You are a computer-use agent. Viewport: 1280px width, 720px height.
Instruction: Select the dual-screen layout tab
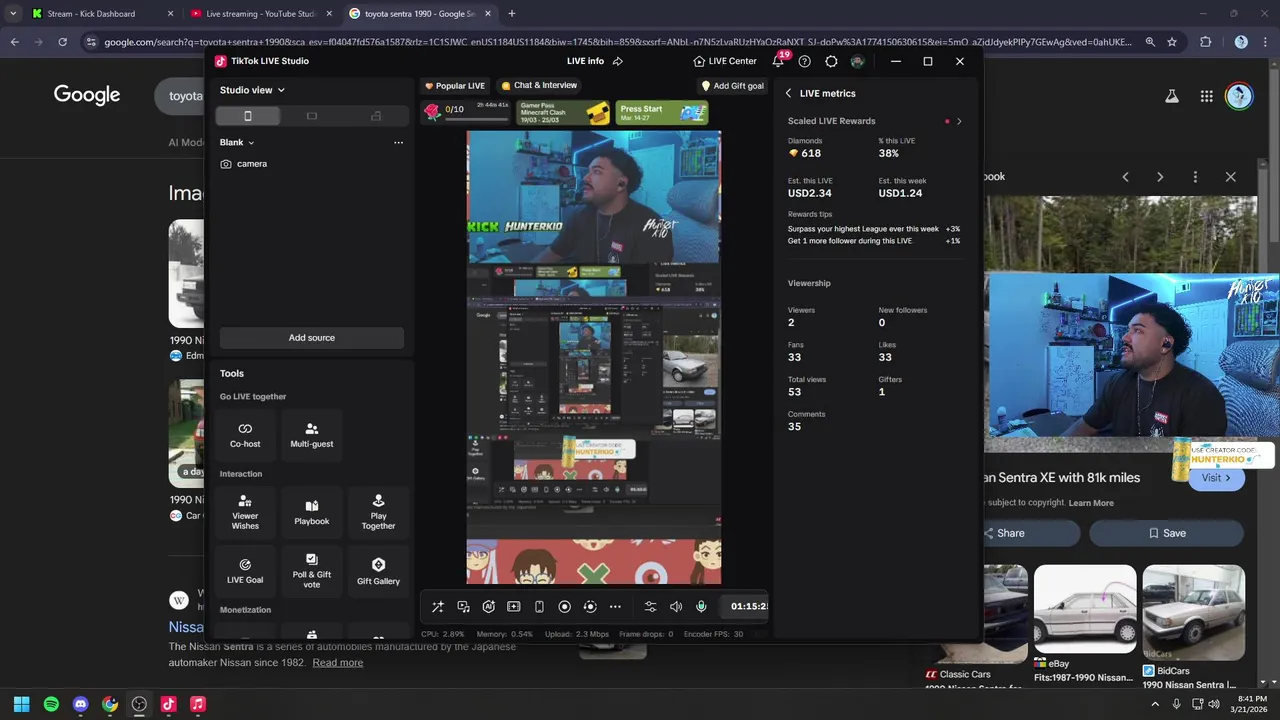pyautogui.click(x=376, y=116)
